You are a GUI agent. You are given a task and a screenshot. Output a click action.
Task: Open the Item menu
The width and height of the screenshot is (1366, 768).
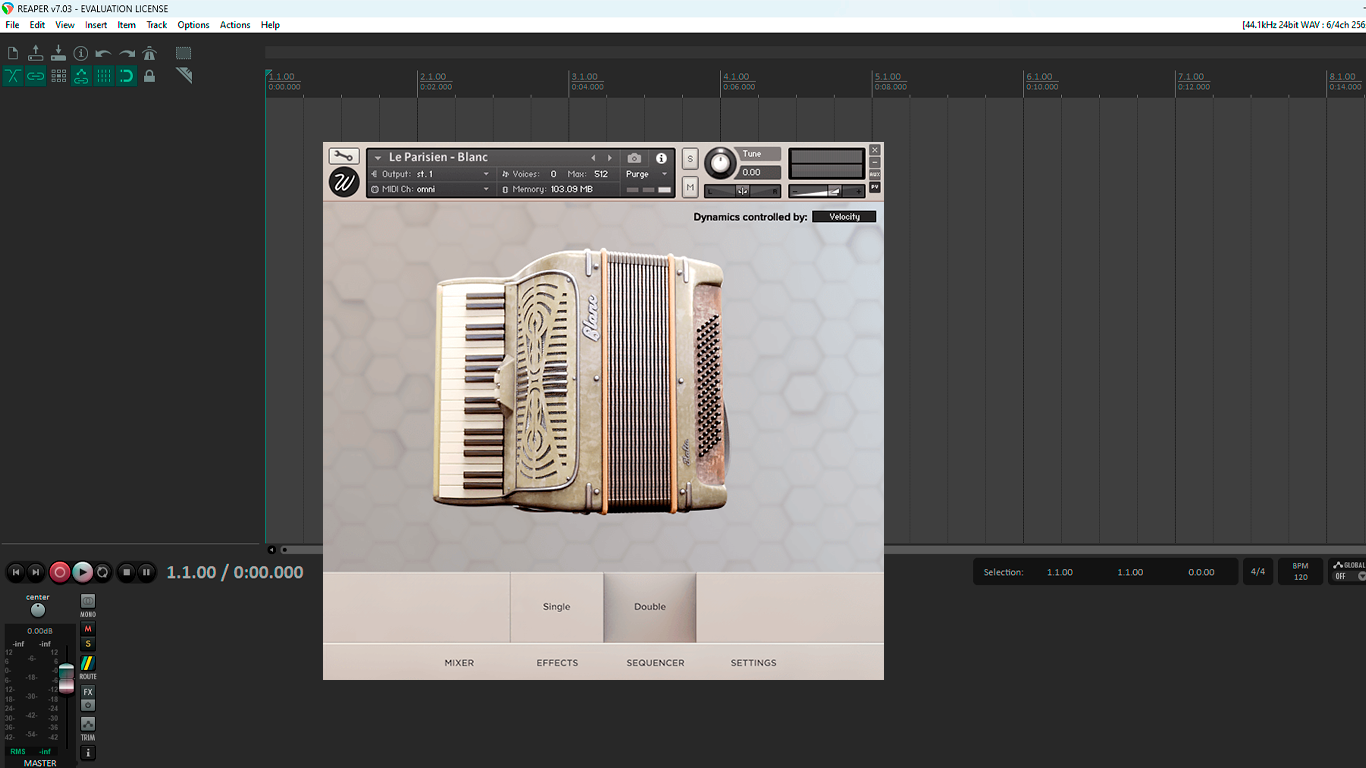127,25
